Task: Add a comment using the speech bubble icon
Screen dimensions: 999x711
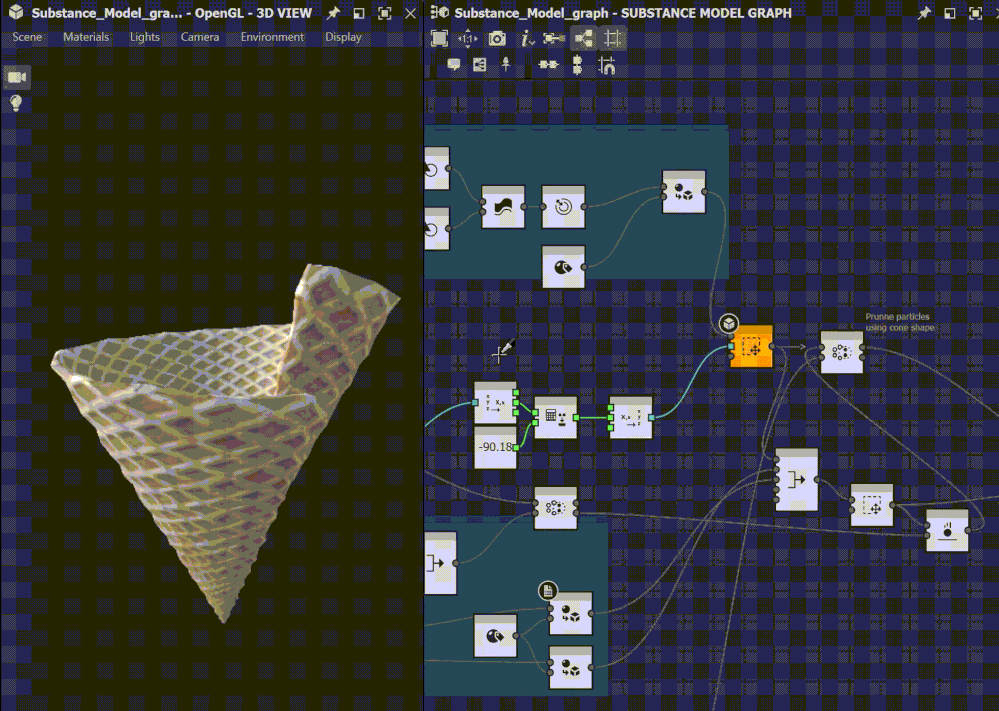Action: coord(454,63)
